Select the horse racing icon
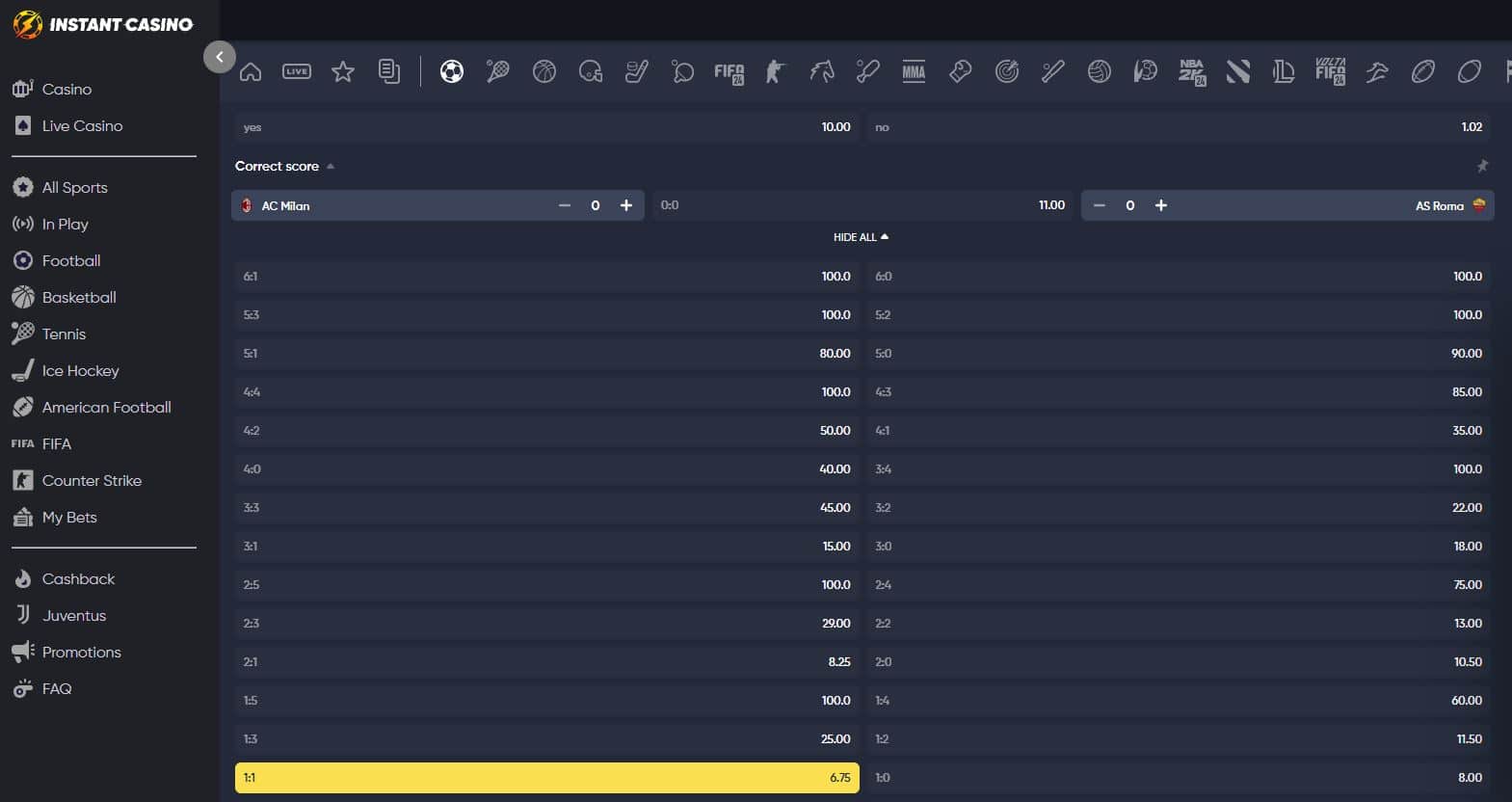Viewport: 1512px width, 802px height. pos(822,71)
